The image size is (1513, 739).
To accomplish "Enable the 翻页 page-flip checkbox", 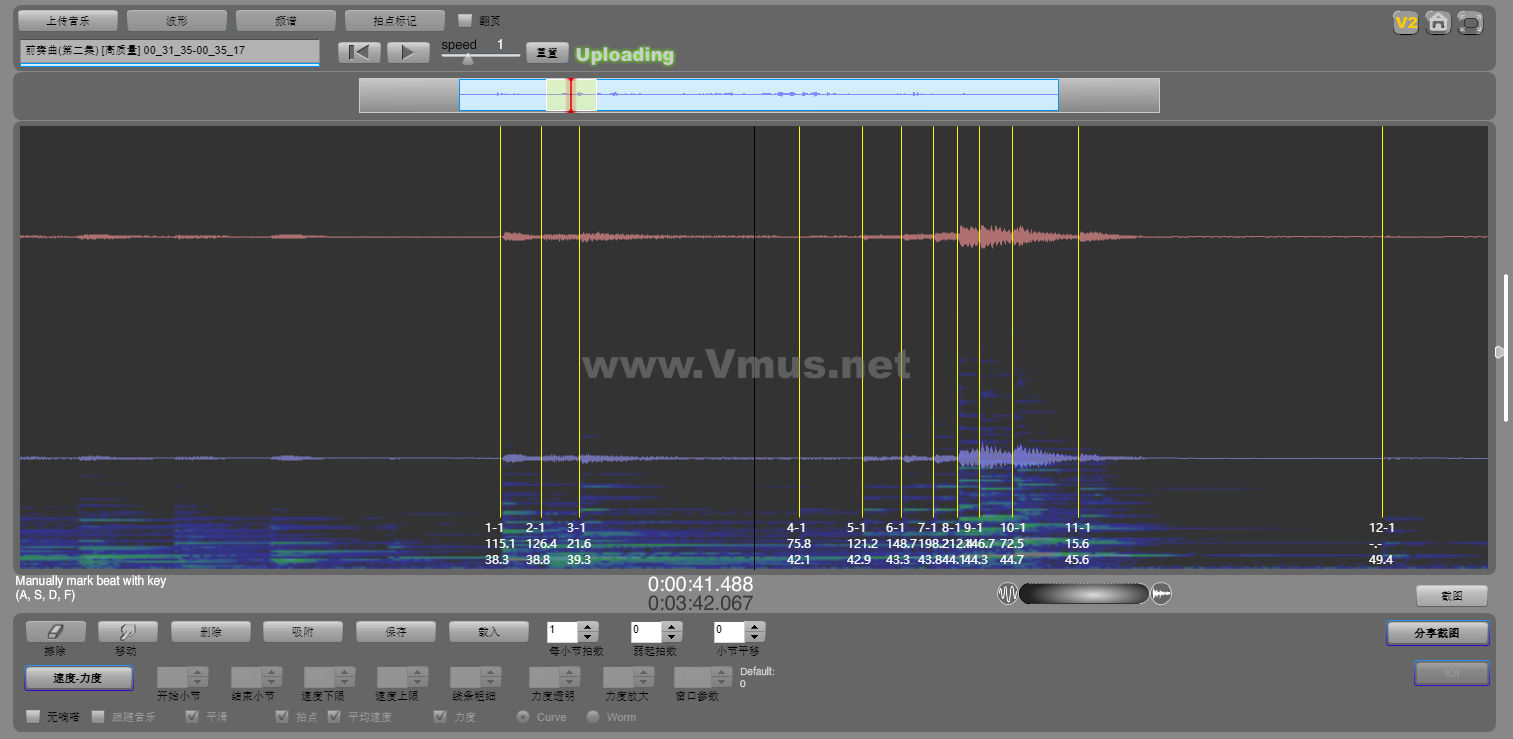I will tap(465, 20).
